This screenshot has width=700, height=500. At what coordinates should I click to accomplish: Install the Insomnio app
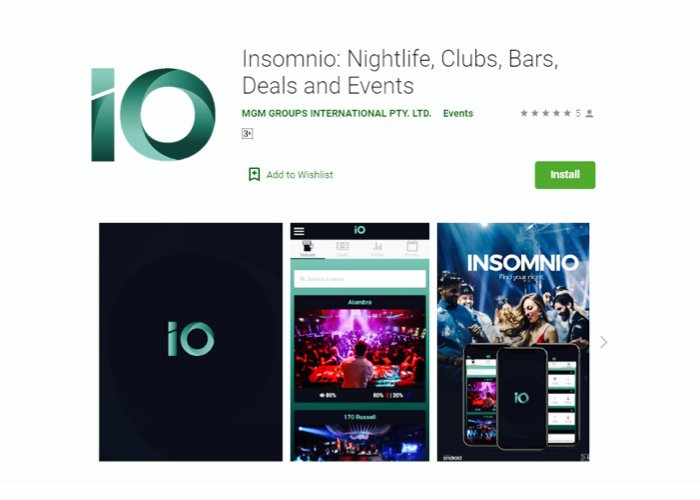[565, 175]
